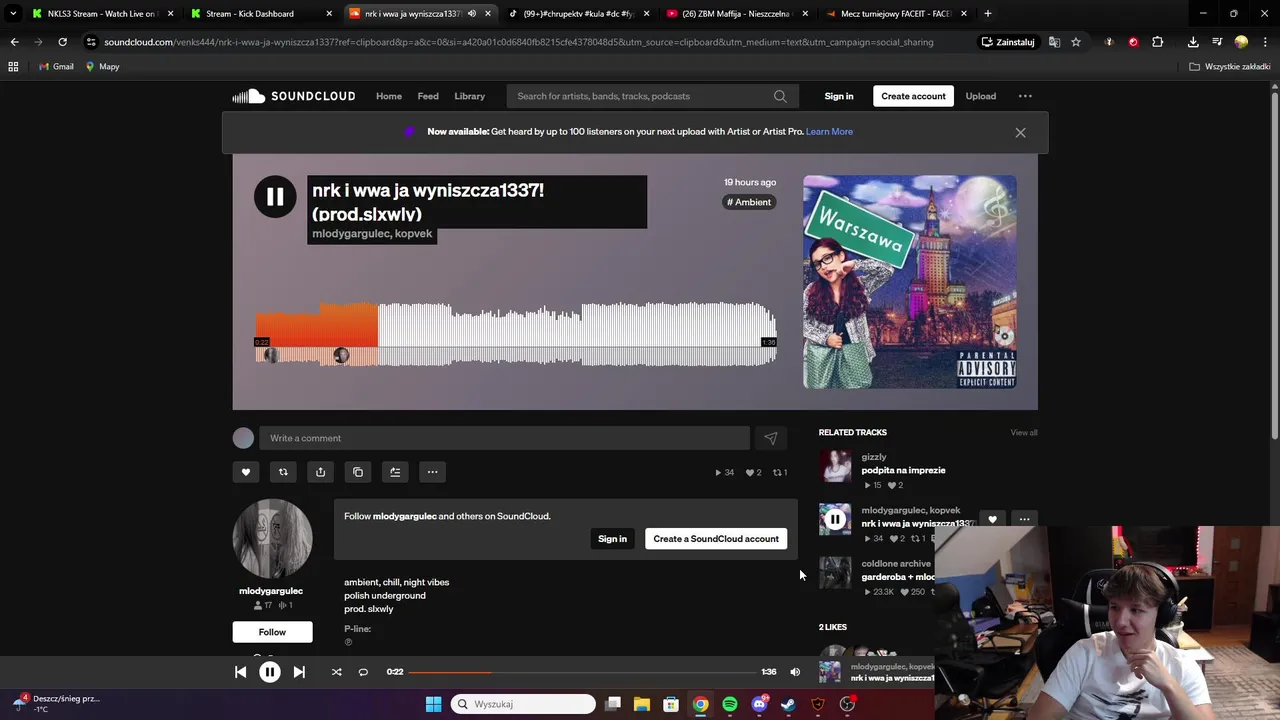Image resolution: width=1280 pixels, height=720 pixels.
Task: Repost the track using the repost icon
Action: click(283, 472)
